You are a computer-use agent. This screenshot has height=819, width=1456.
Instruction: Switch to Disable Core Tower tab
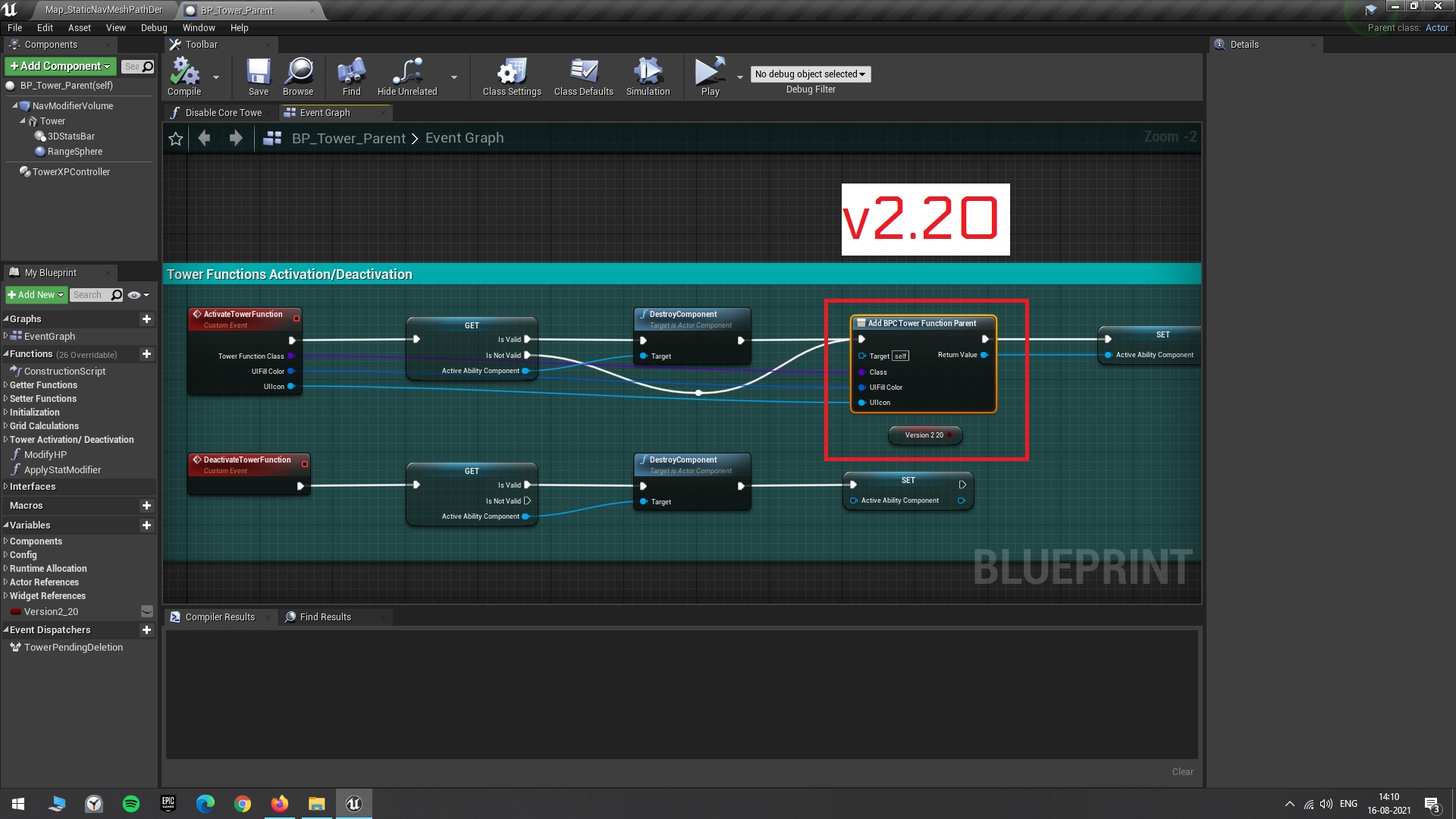click(x=220, y=113)
